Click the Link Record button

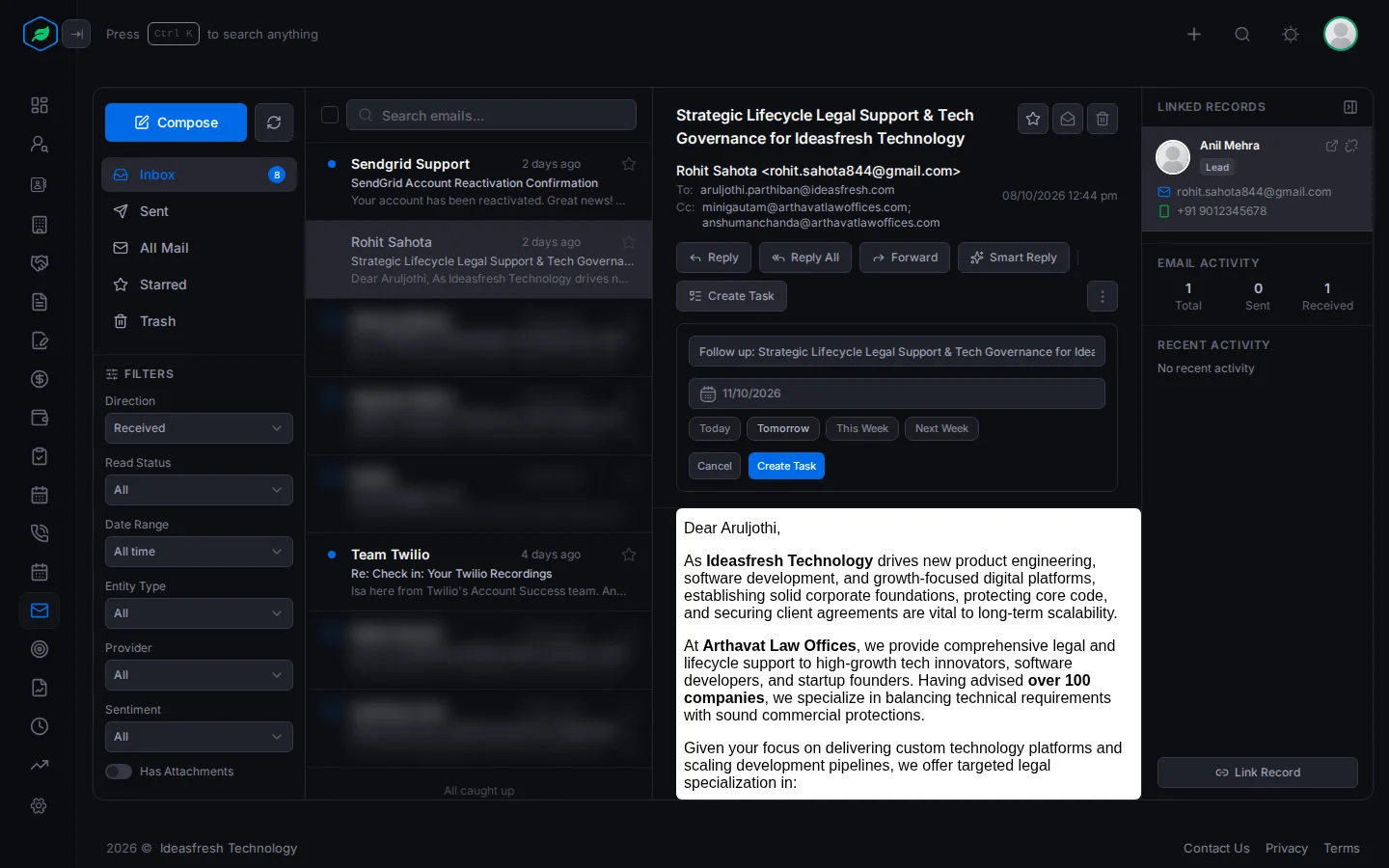point(1258,773)
